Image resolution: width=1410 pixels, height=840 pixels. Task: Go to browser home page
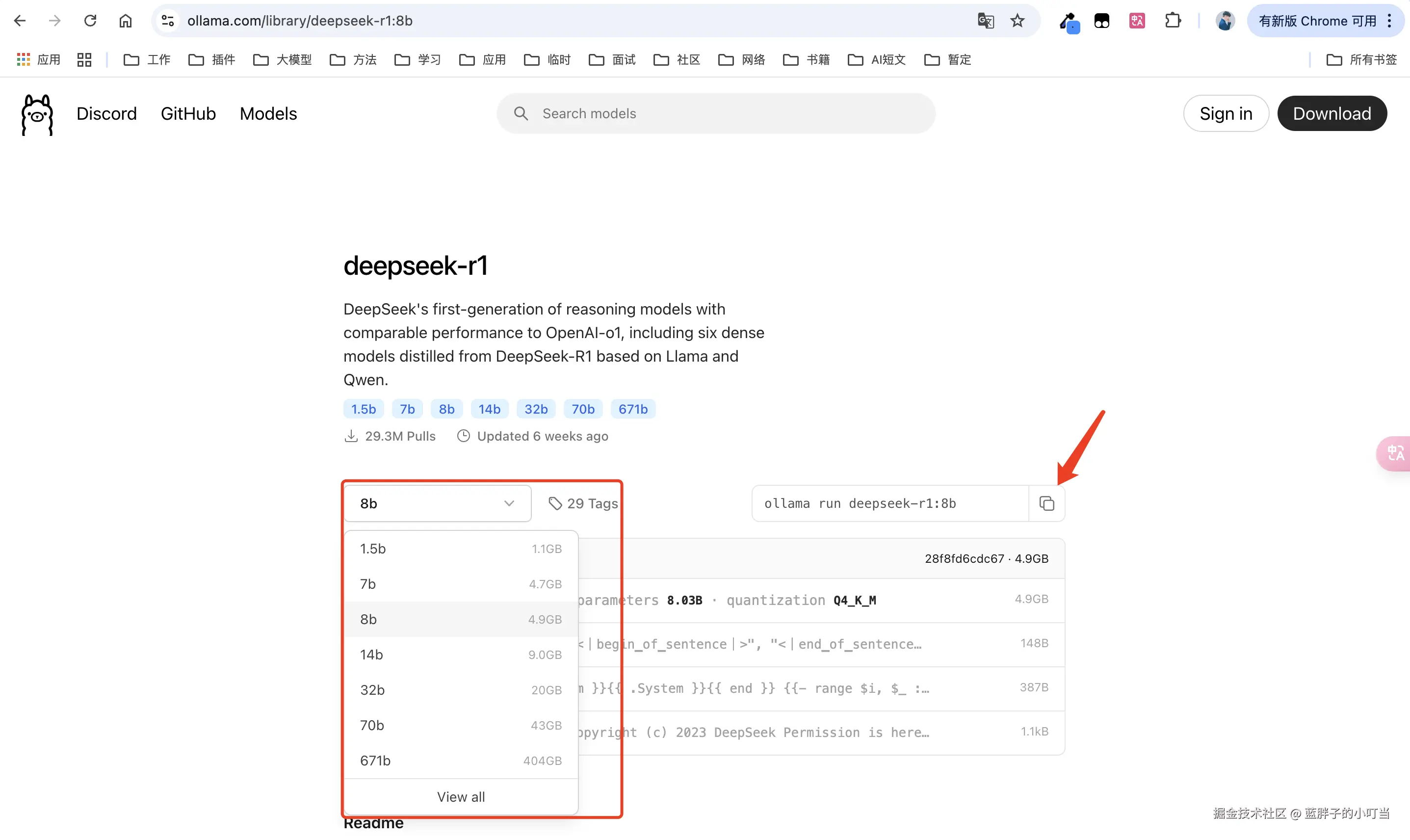[125, 21]
